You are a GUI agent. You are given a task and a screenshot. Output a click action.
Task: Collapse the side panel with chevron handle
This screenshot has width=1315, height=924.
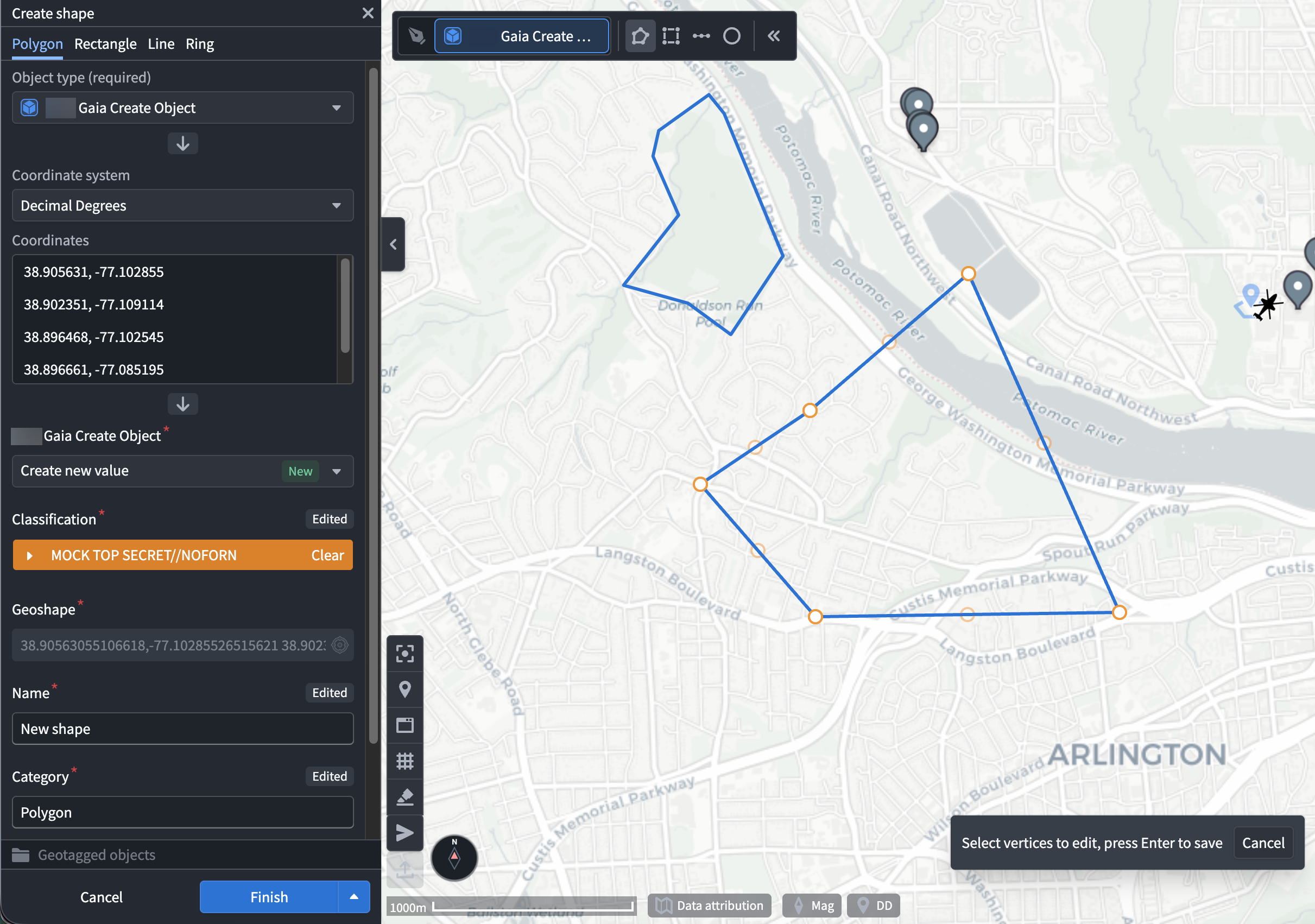pos(393,244)
